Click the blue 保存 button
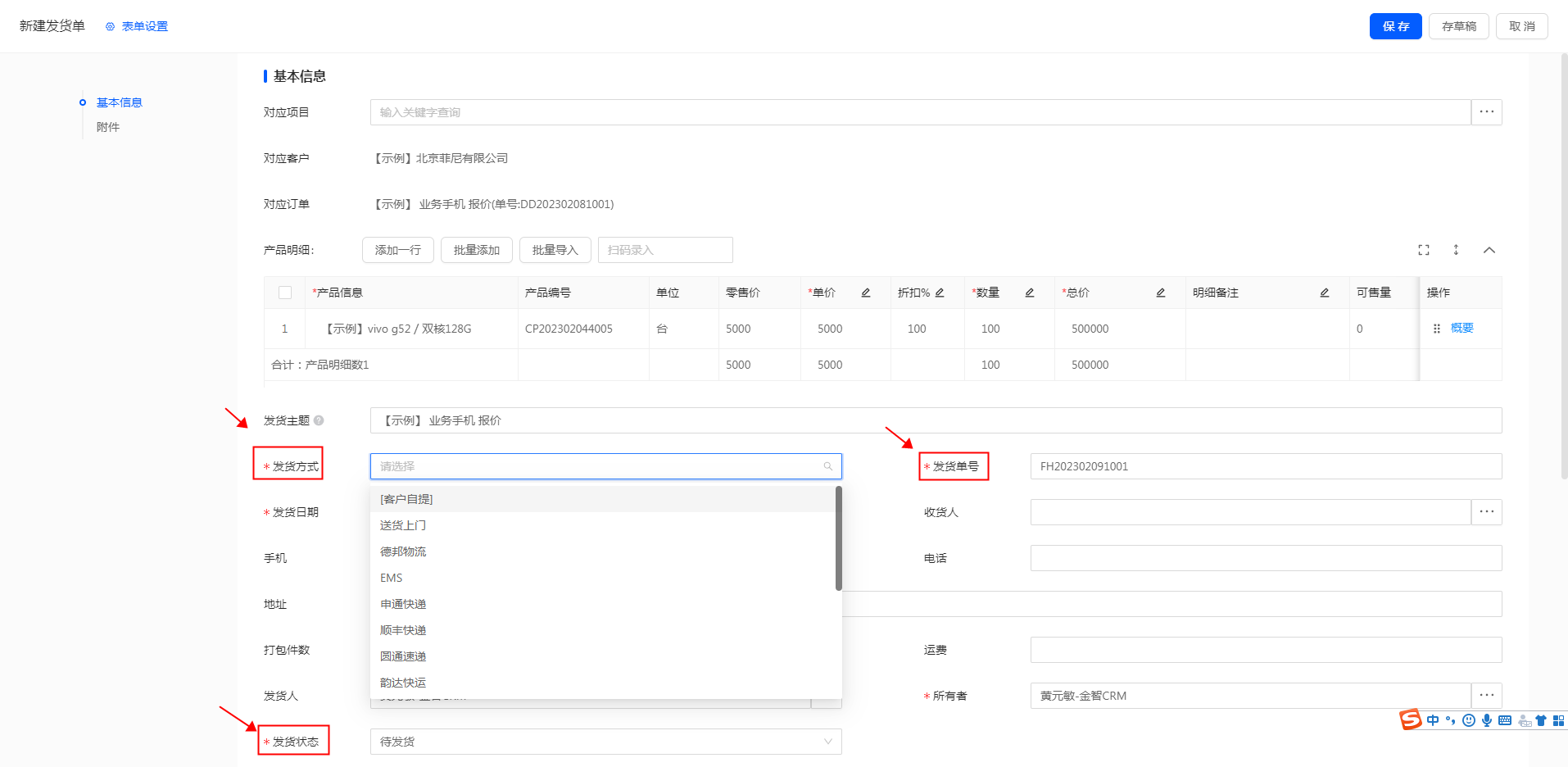 coord(1395,26)
